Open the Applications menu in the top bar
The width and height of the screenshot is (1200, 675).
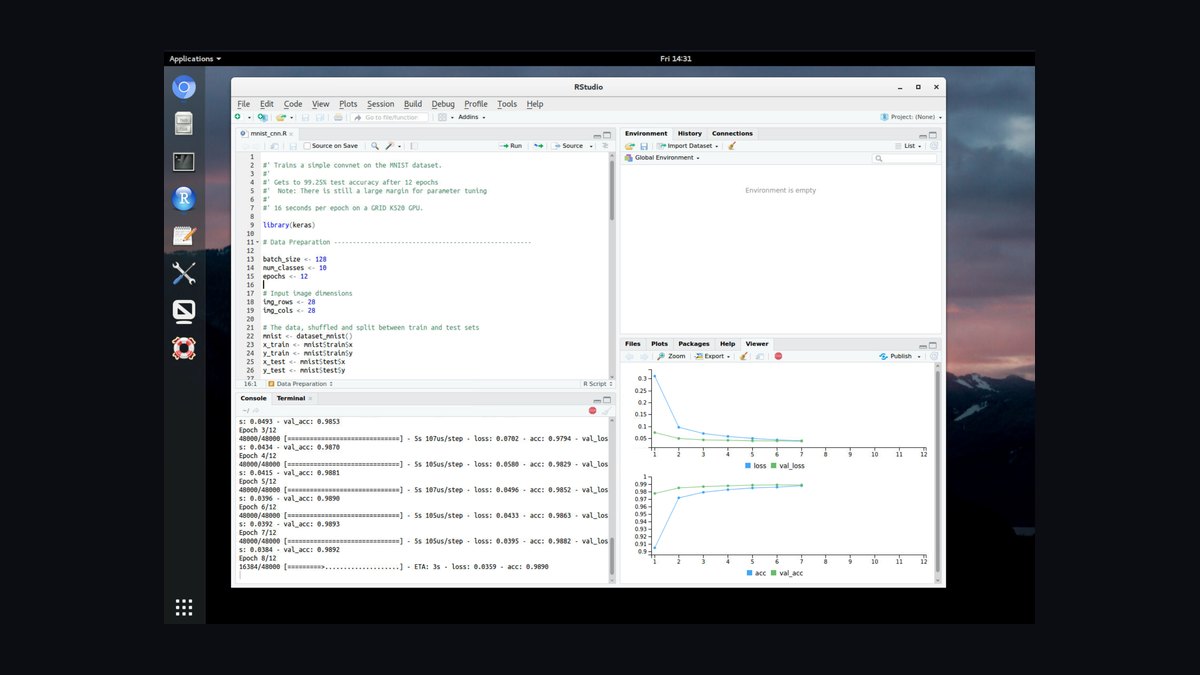tap(195, 58)
